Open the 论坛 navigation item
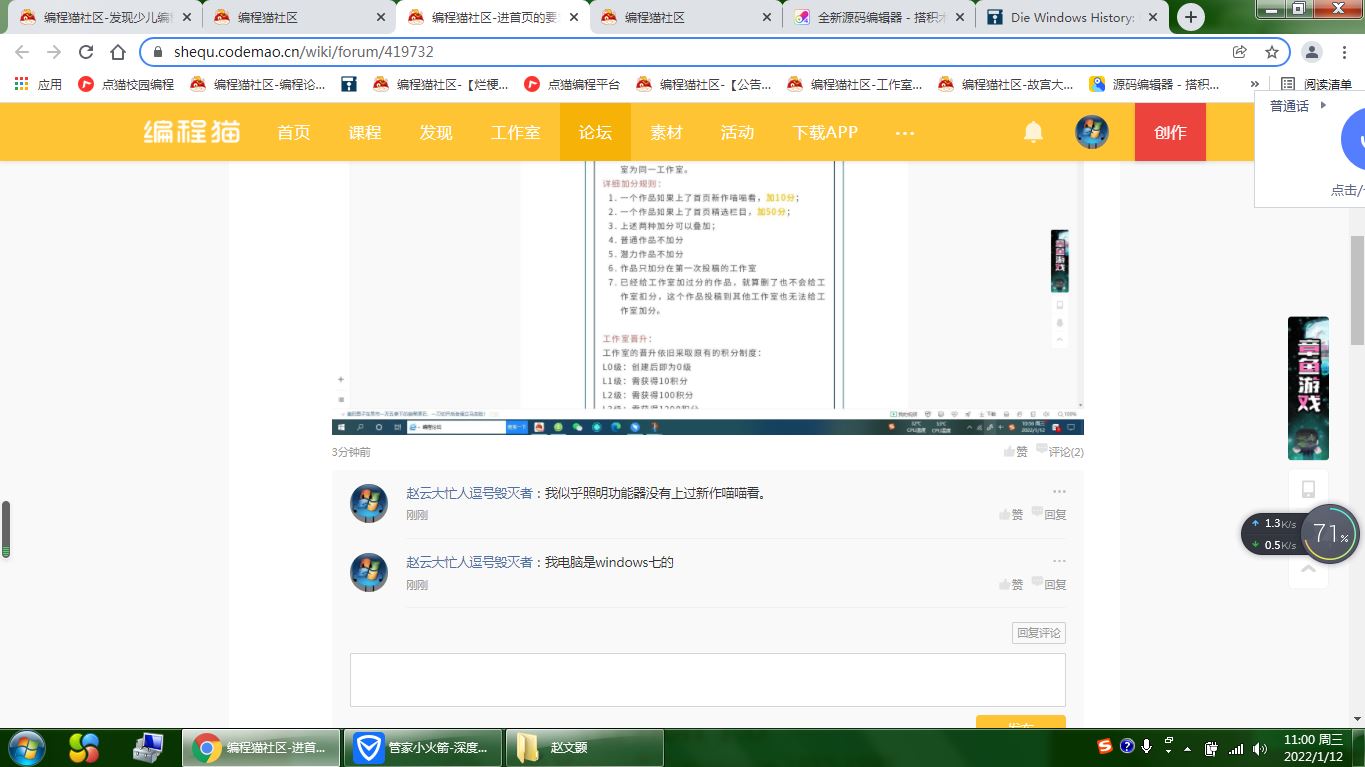 point(595,132)
